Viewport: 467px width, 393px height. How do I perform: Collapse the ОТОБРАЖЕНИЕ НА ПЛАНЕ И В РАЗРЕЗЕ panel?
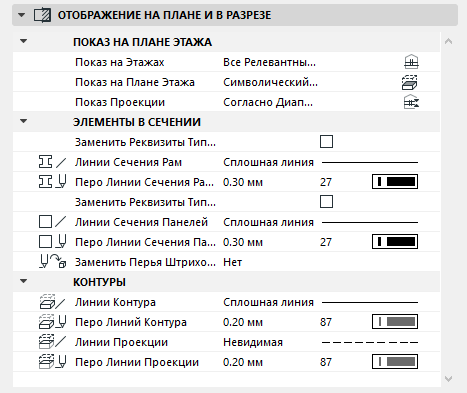[21, 15]
